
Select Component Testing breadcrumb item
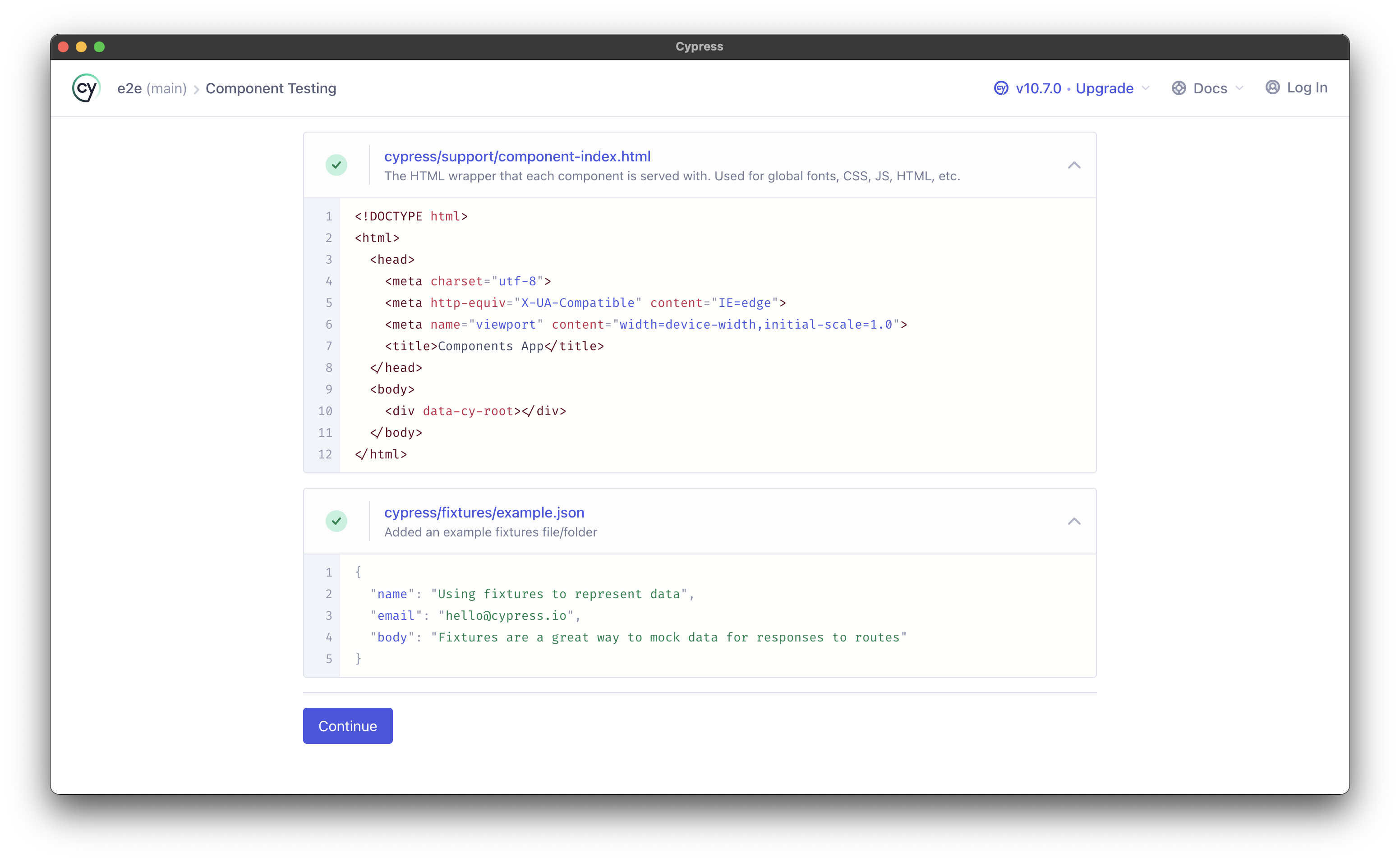[x=271, y=88]
